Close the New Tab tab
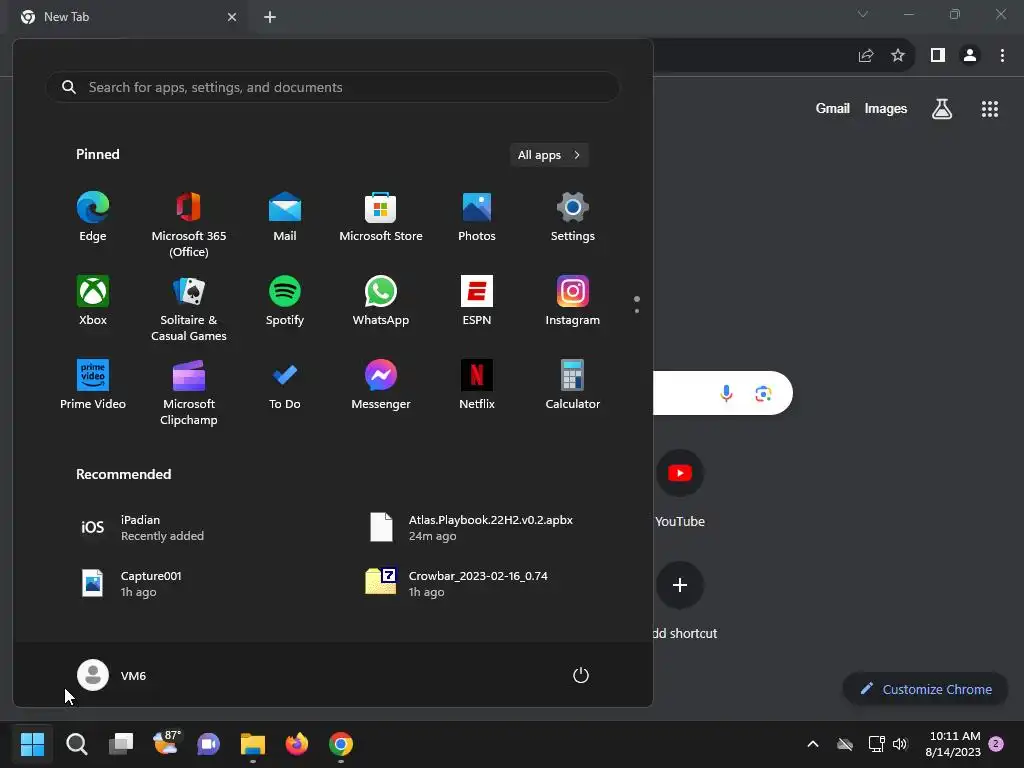Screen dimensions: 1024x768 232,17
